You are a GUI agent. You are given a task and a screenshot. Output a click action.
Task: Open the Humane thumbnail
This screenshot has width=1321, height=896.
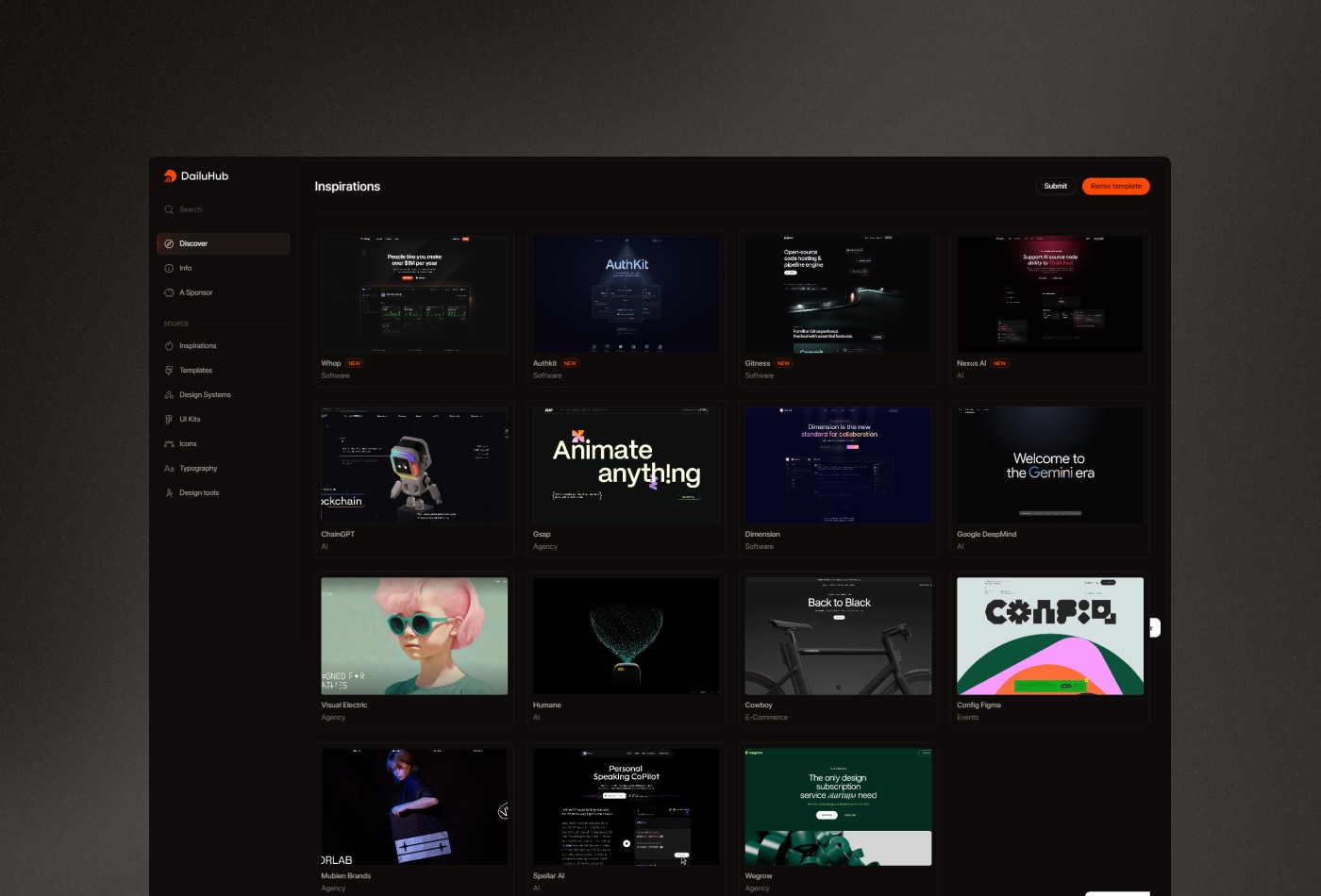click(627, 637)
